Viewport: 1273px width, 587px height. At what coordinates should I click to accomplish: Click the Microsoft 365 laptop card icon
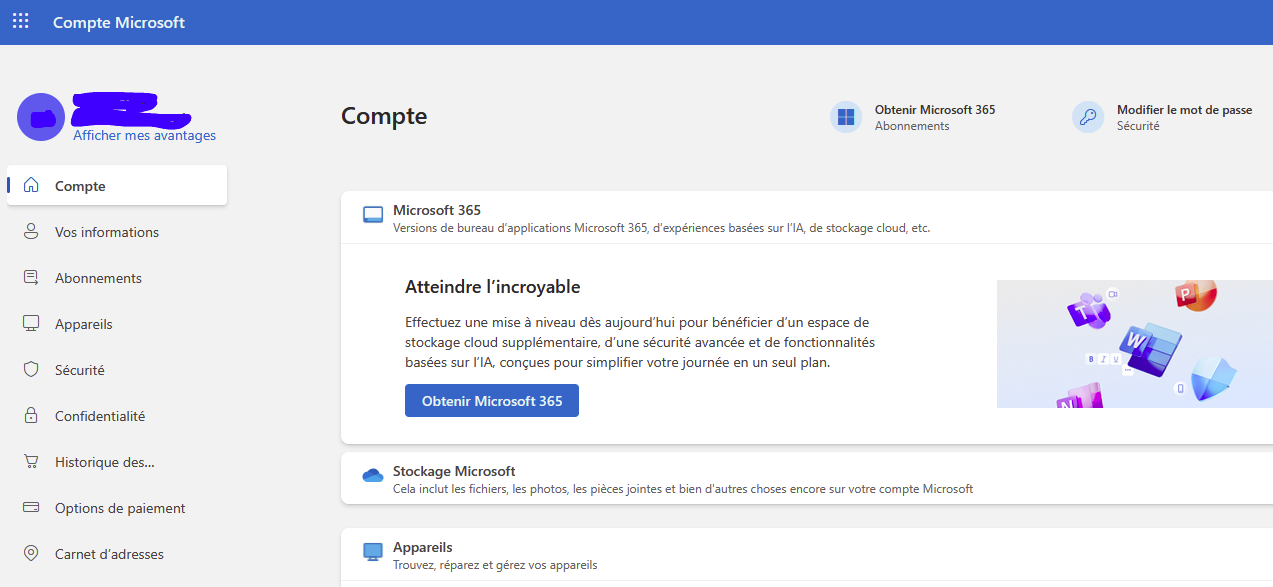click(373, 214)
